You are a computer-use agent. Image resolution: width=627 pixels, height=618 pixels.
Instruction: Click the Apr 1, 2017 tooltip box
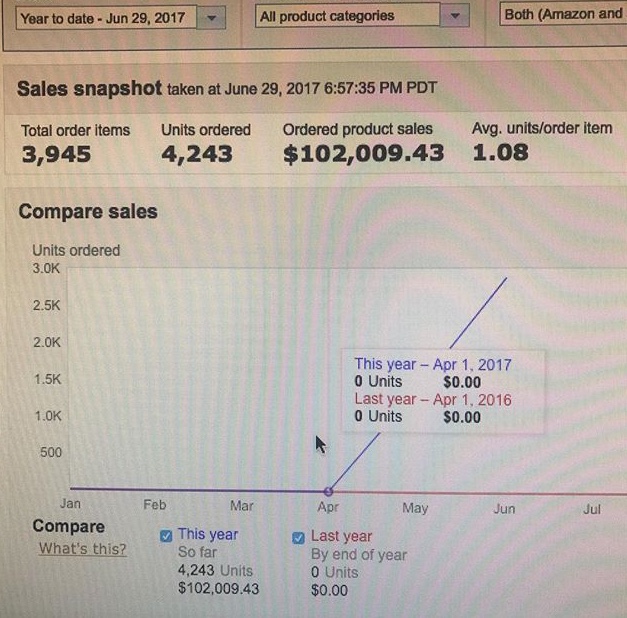[x=443, y=391]
